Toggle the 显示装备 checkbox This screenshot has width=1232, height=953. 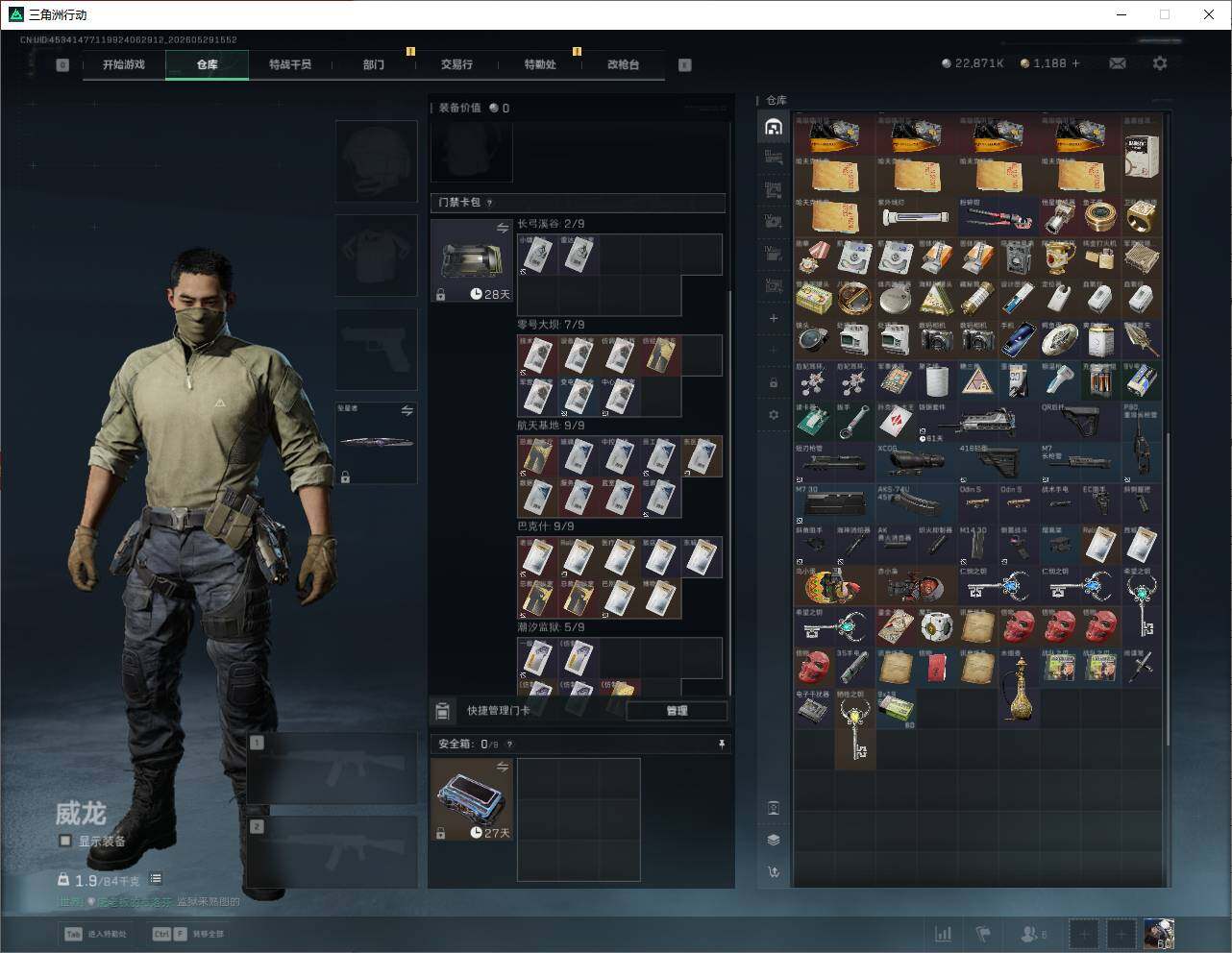(65, 841)
